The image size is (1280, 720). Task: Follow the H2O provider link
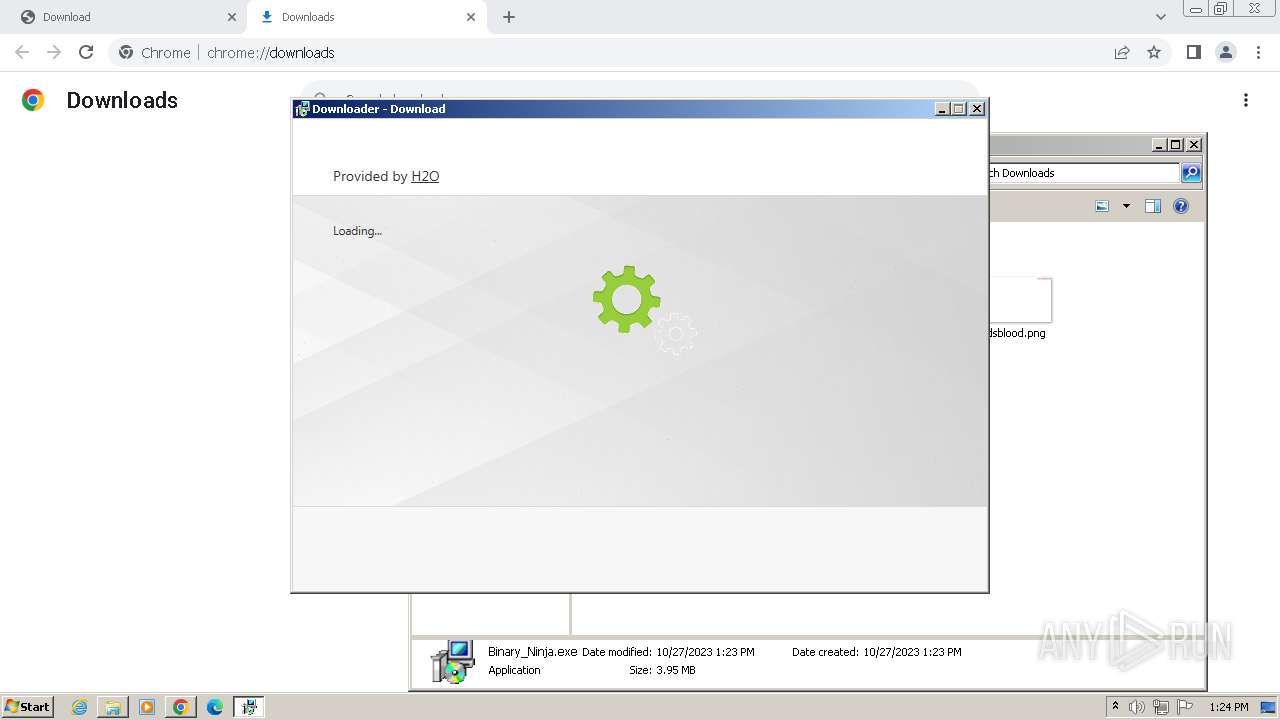425,176
